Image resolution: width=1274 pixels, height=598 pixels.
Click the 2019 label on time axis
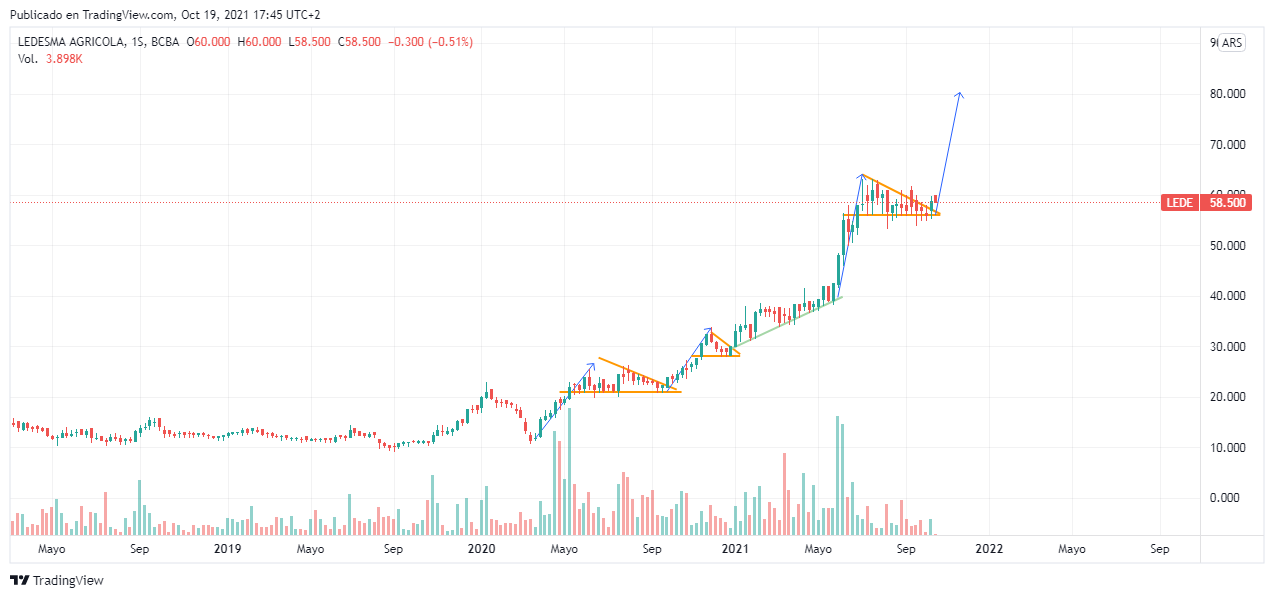[228, 549]
